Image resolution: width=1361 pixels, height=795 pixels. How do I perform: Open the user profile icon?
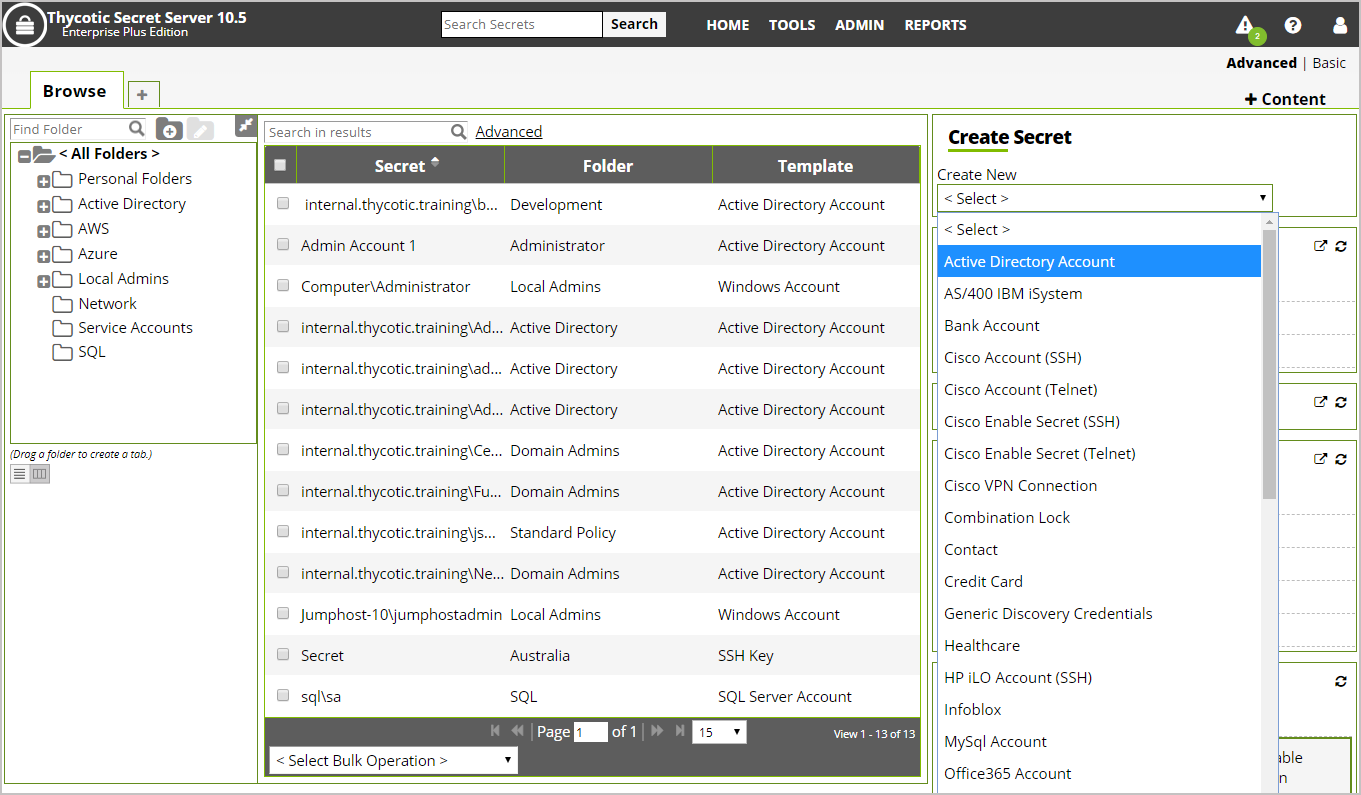click(x=1340, y=25)
